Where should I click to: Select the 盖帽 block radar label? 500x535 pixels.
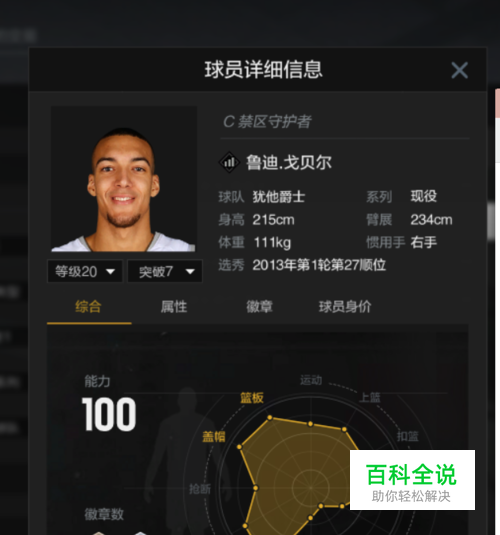214,437
